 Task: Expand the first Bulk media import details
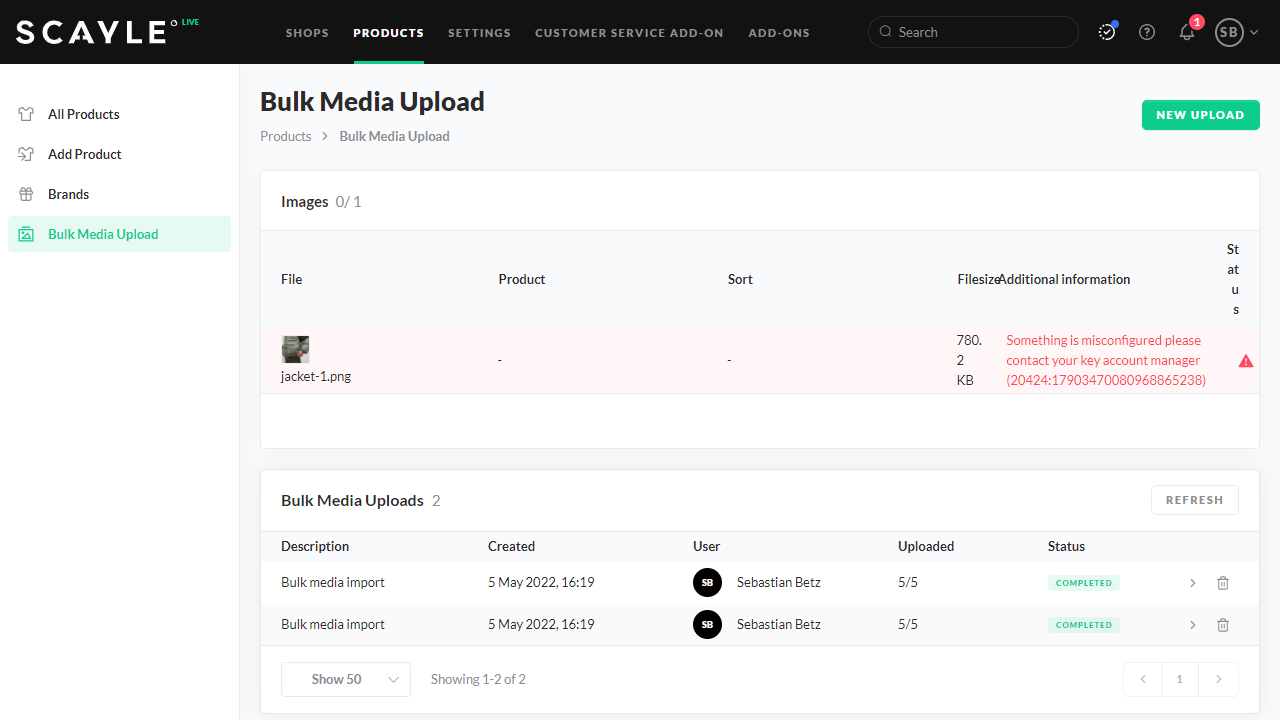[x=1192, y=583]
